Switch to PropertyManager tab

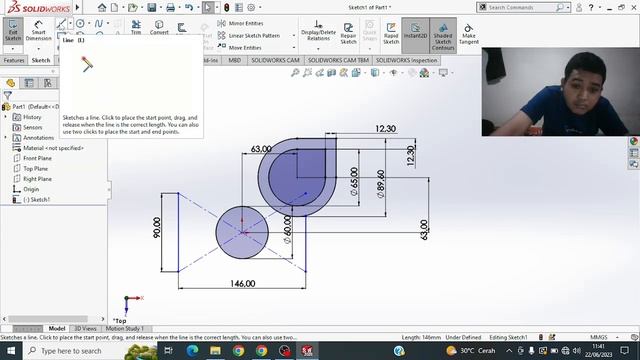(29, 83)
